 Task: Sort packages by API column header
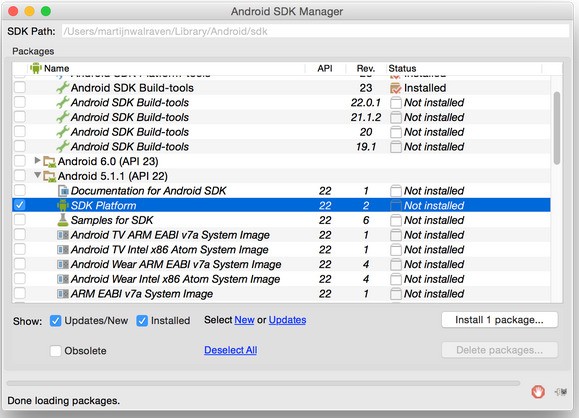pyautogui.click(x=325, y=68)
